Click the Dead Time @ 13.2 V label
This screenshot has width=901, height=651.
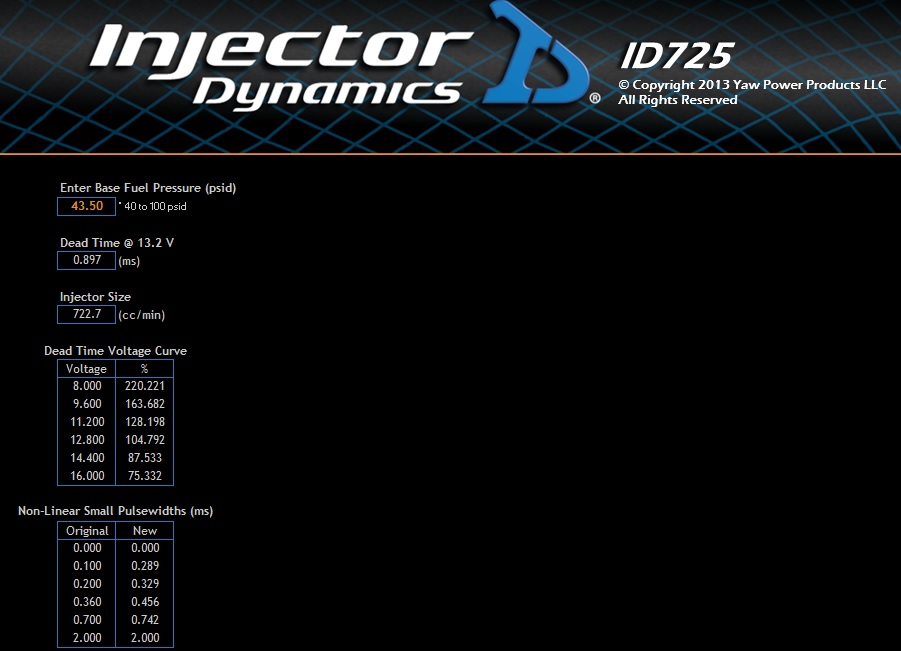[117, 242]
